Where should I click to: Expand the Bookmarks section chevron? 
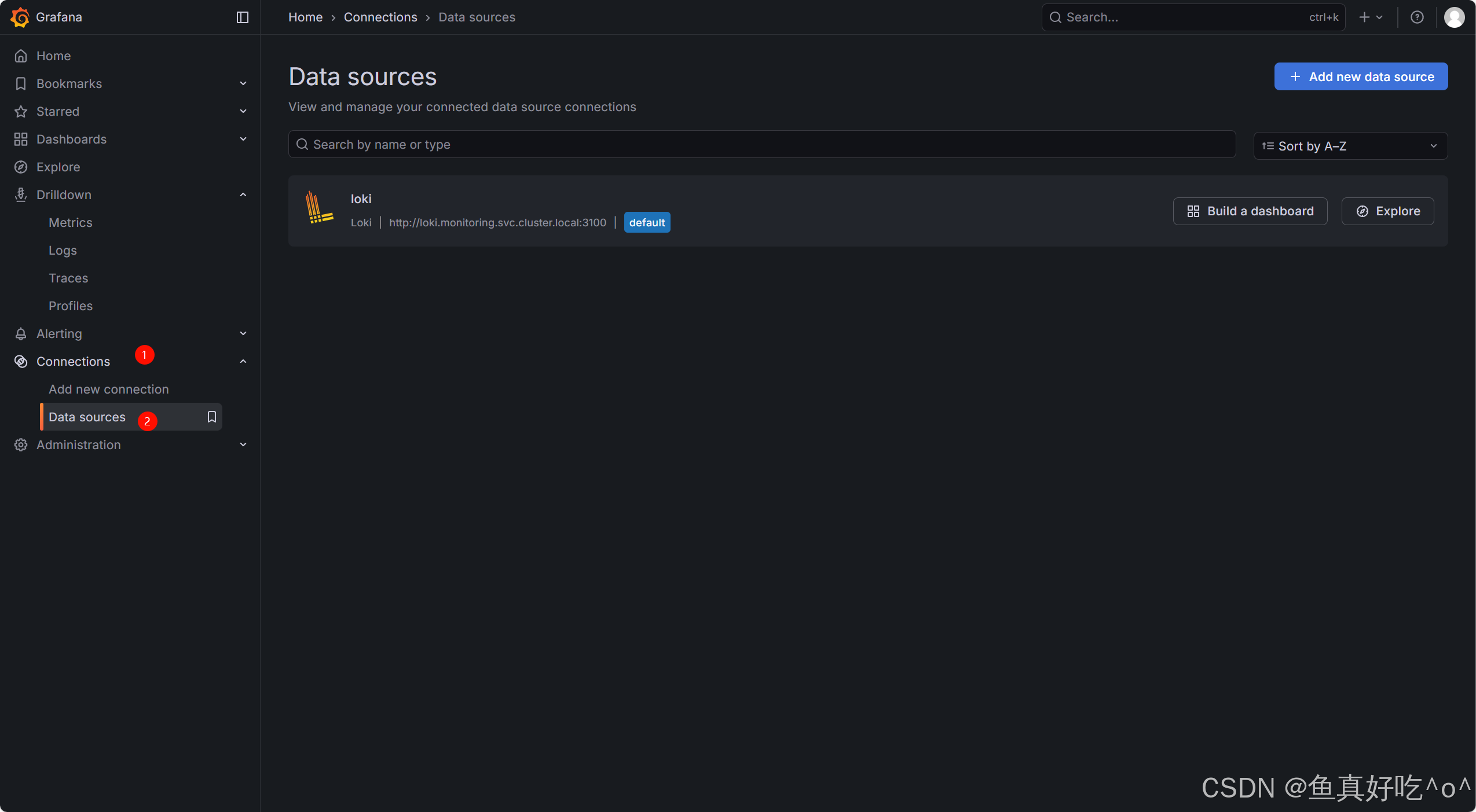243,84
